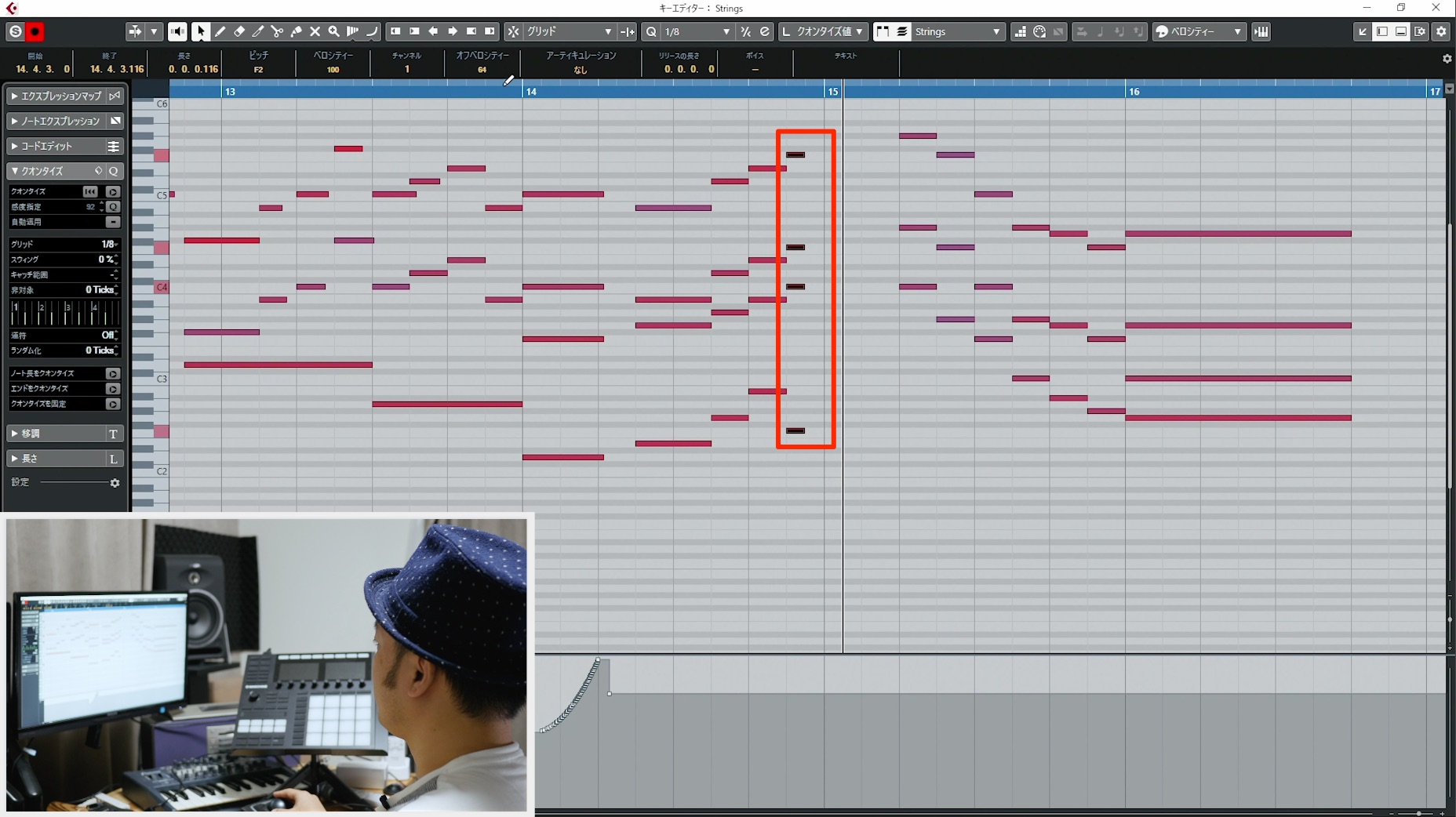This screenshot has height=817, width=1456.
Task: Click the ベロシティー value 100 in info line
Action: click(x=333, y=70)
